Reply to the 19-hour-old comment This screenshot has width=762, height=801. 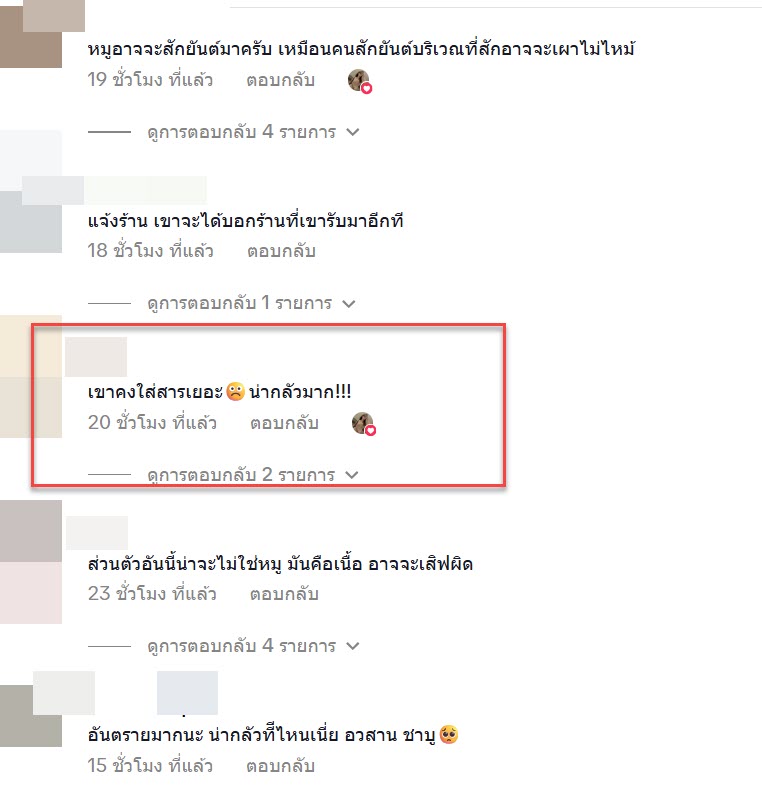280,80
